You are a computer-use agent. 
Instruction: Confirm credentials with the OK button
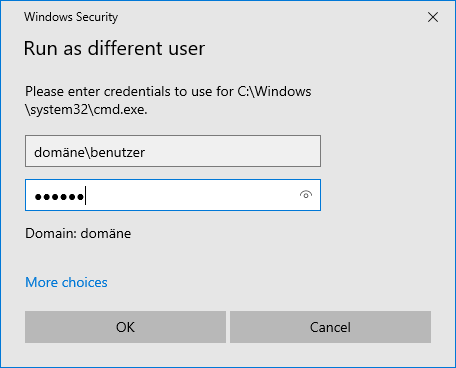125,327
